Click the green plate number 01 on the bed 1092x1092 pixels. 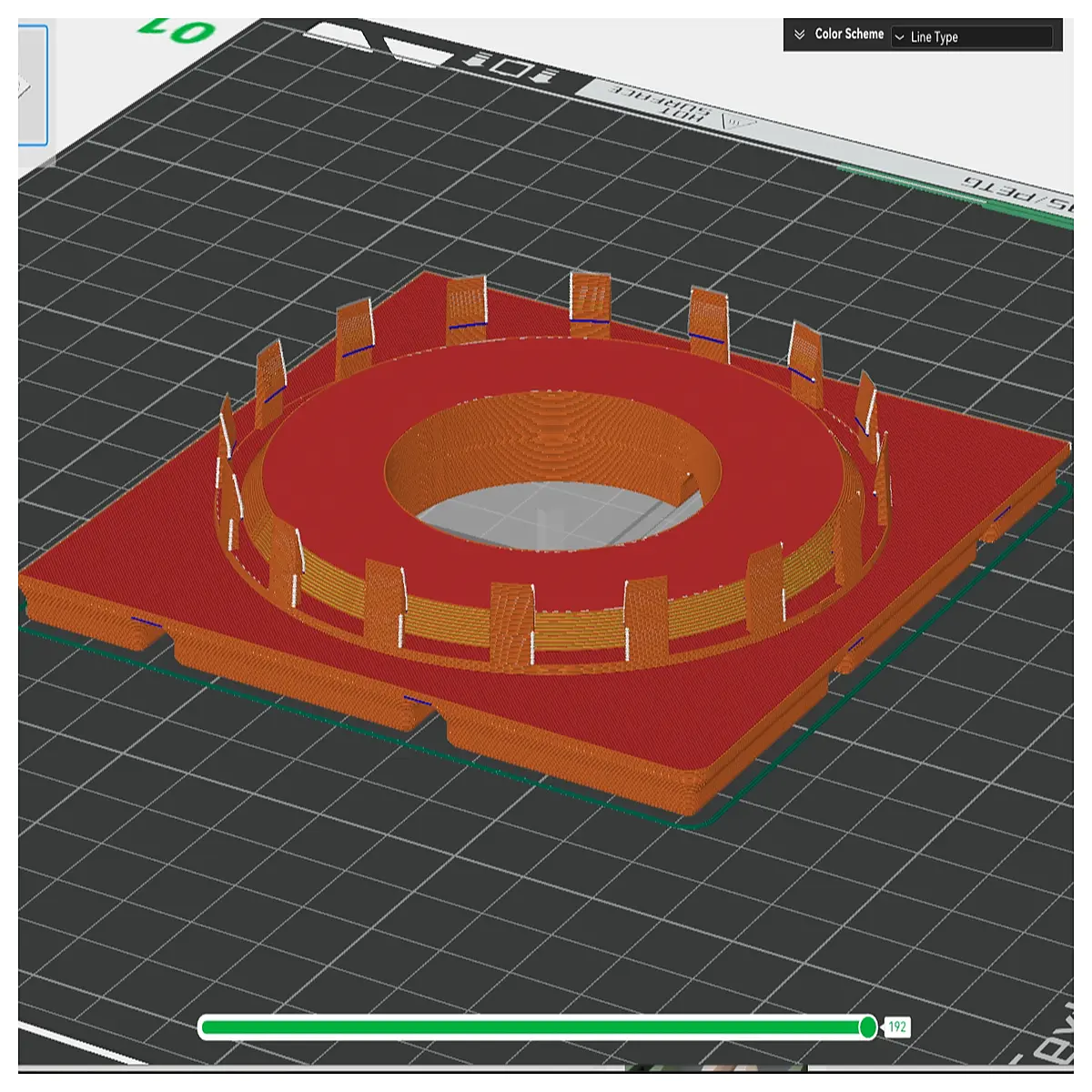point(177,30)
